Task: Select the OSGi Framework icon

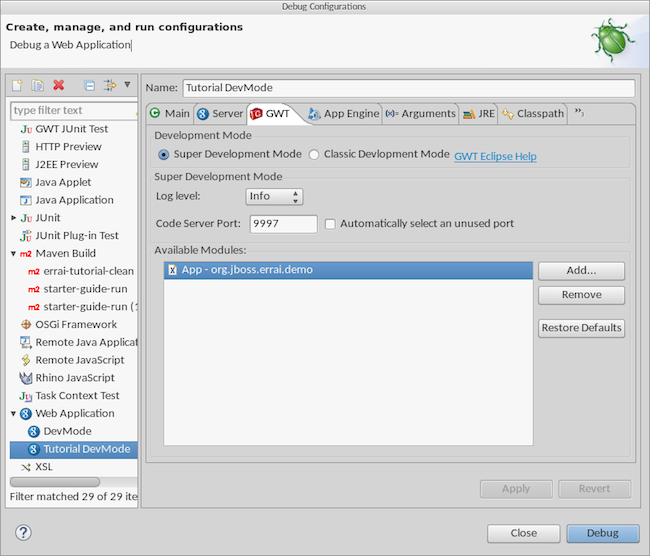Action: coord(26,324)
